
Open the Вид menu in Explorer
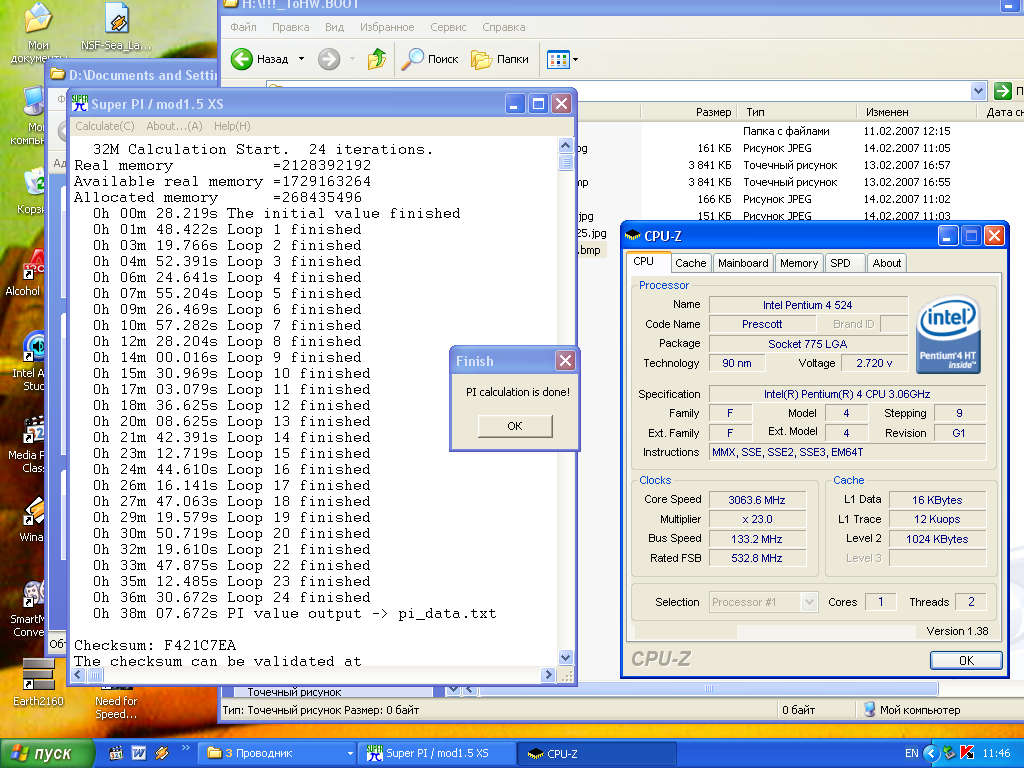coord(334,27)
